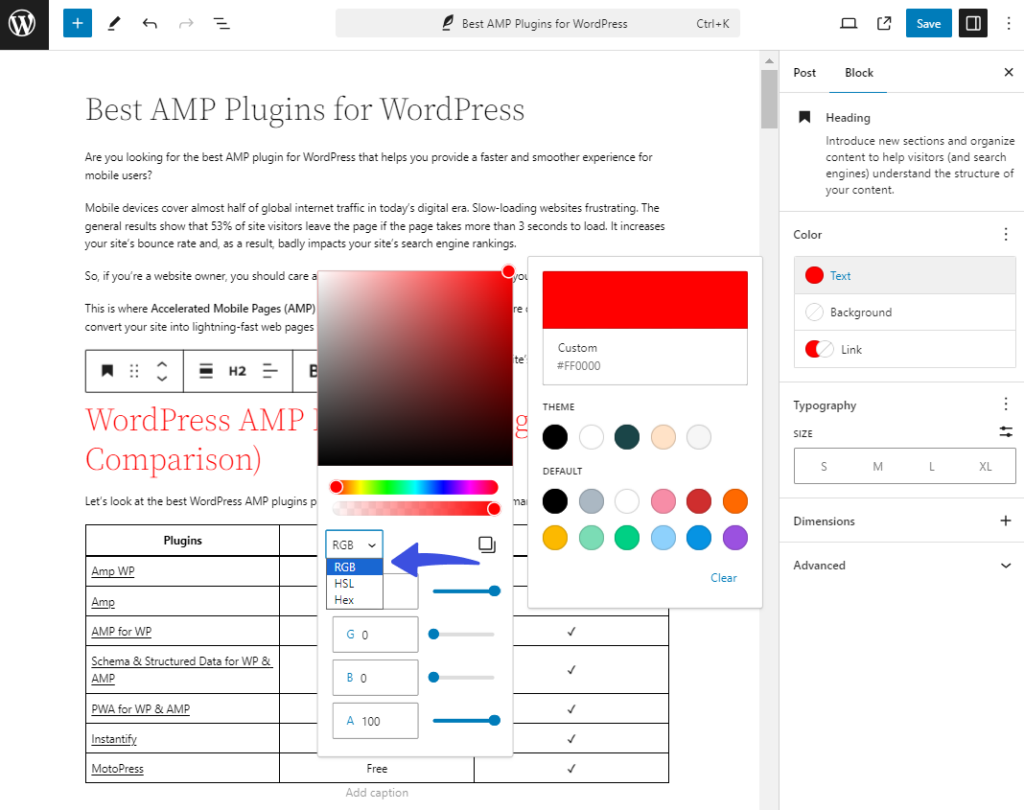Image resolution: width=1024 pixels, height=810 pixels.
Task: Clear the selected text color
Action: 724,577
